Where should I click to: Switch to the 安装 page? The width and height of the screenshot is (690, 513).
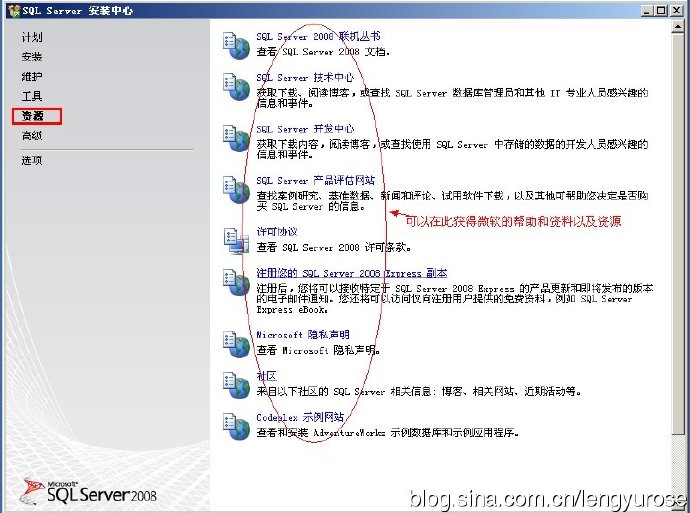32,57
